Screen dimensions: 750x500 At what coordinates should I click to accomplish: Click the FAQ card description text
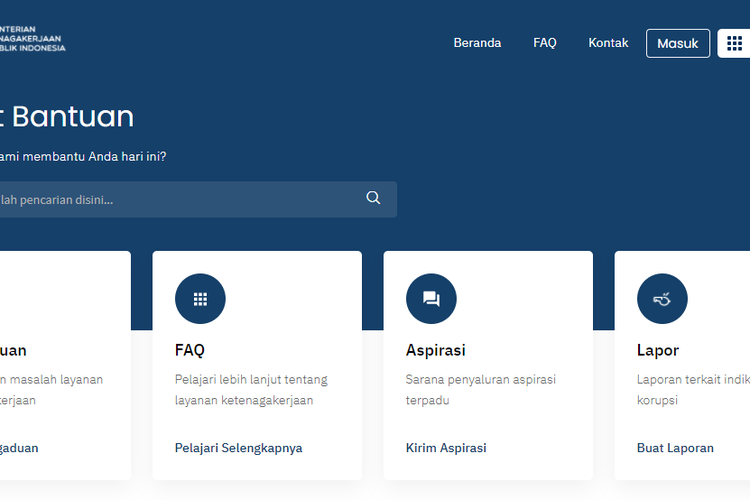251,390
